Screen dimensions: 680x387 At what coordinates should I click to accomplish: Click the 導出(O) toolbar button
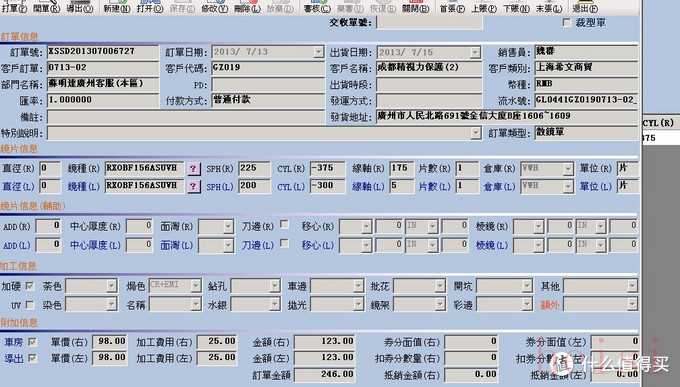click(x=79, y=7)
